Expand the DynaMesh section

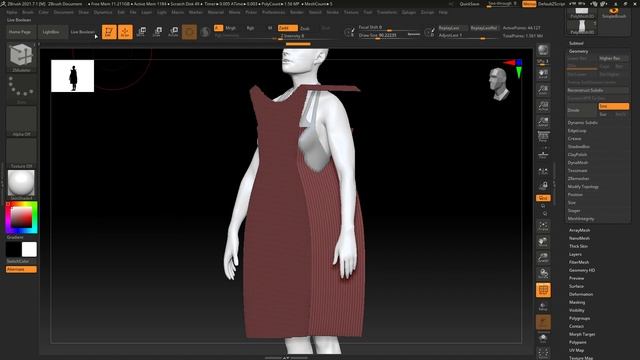click(x=578, y=162)
